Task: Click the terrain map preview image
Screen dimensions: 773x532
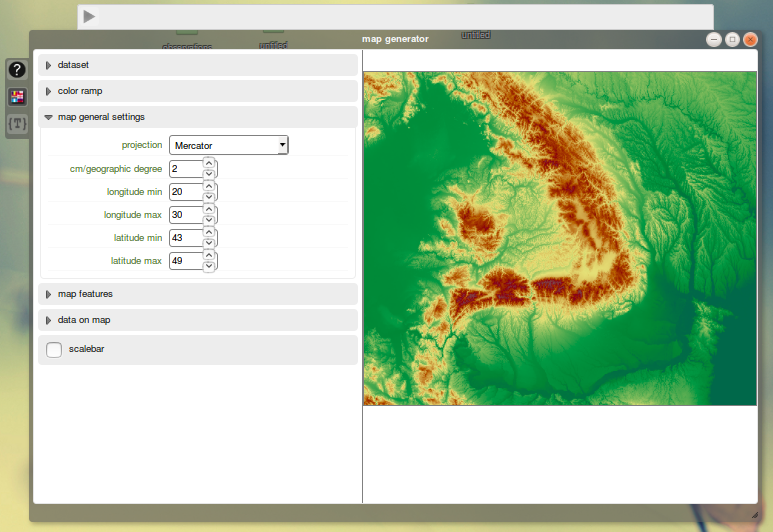Action: (560, 238)
